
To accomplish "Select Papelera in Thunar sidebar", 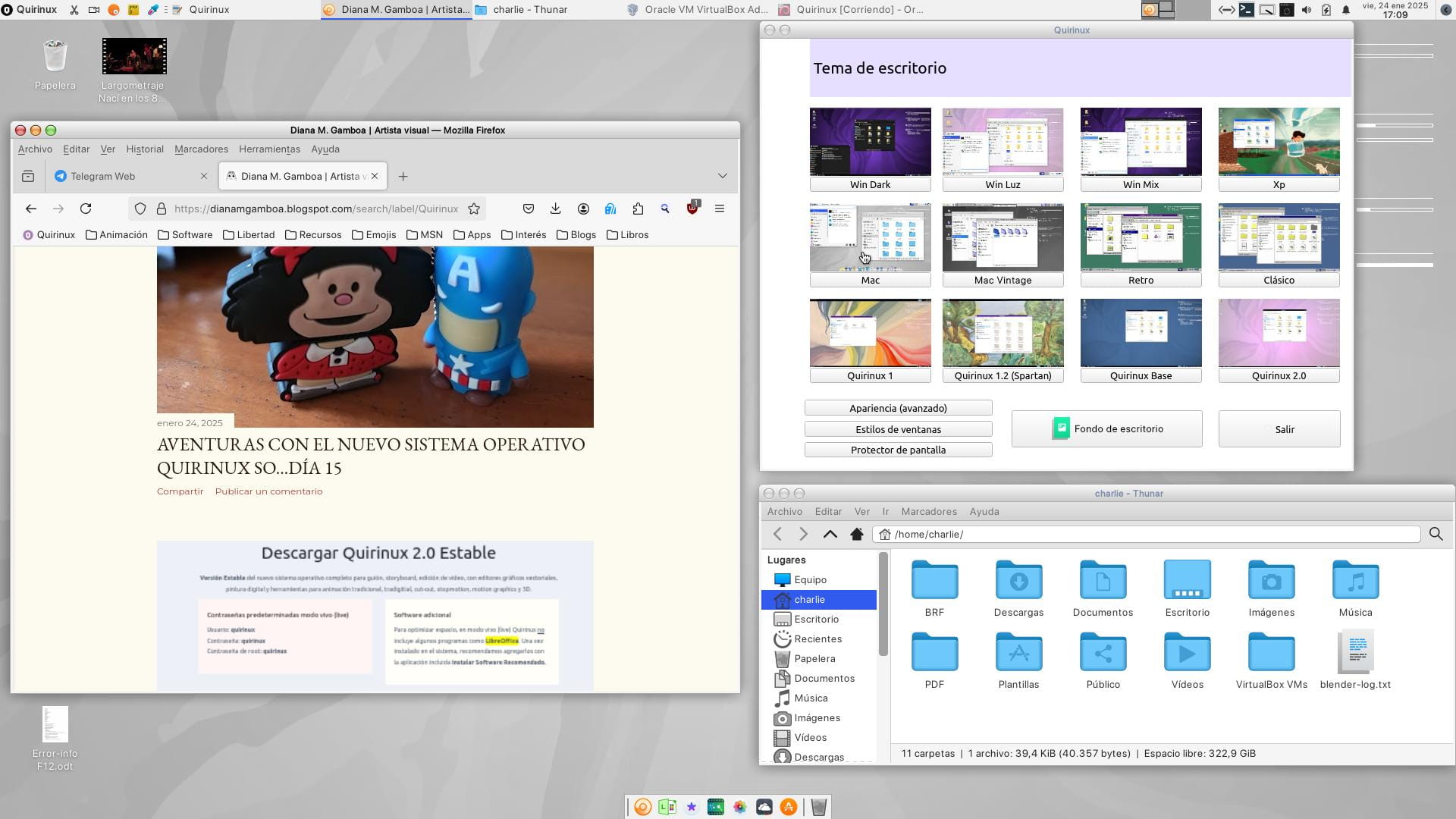I will pos(814,659).
